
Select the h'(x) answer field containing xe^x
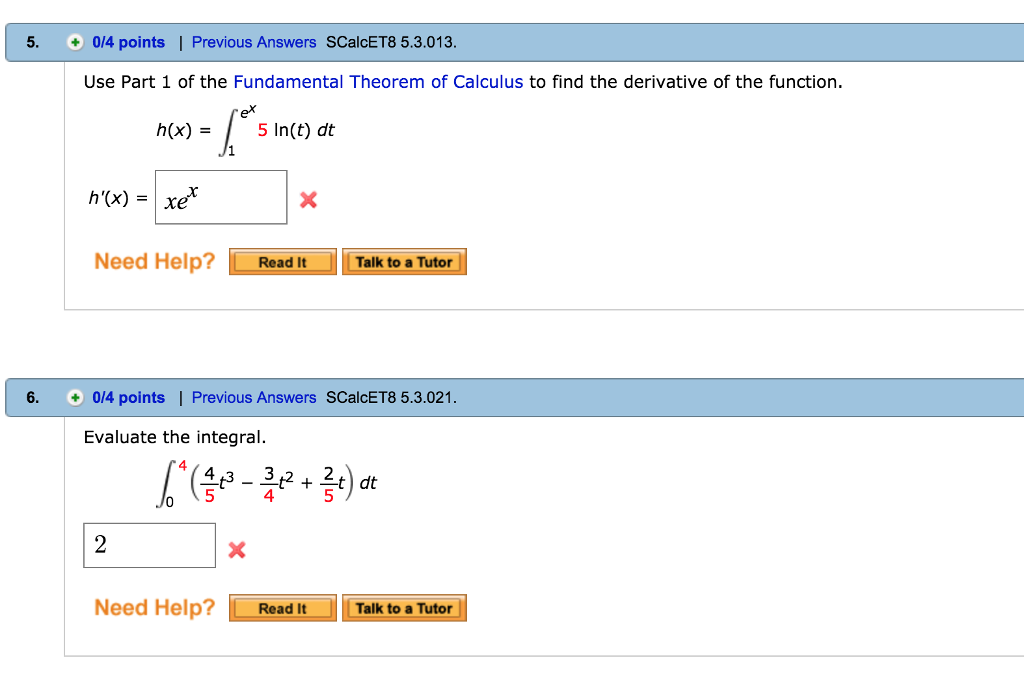pyautogui.click(x=221, y=197)
